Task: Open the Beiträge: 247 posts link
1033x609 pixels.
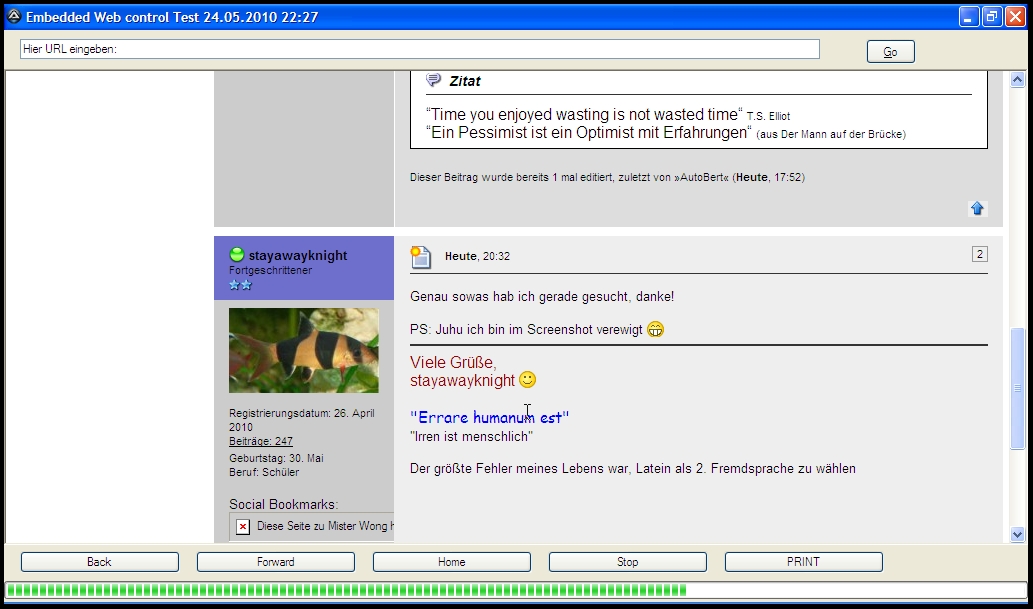Action: tap(260, 441)
